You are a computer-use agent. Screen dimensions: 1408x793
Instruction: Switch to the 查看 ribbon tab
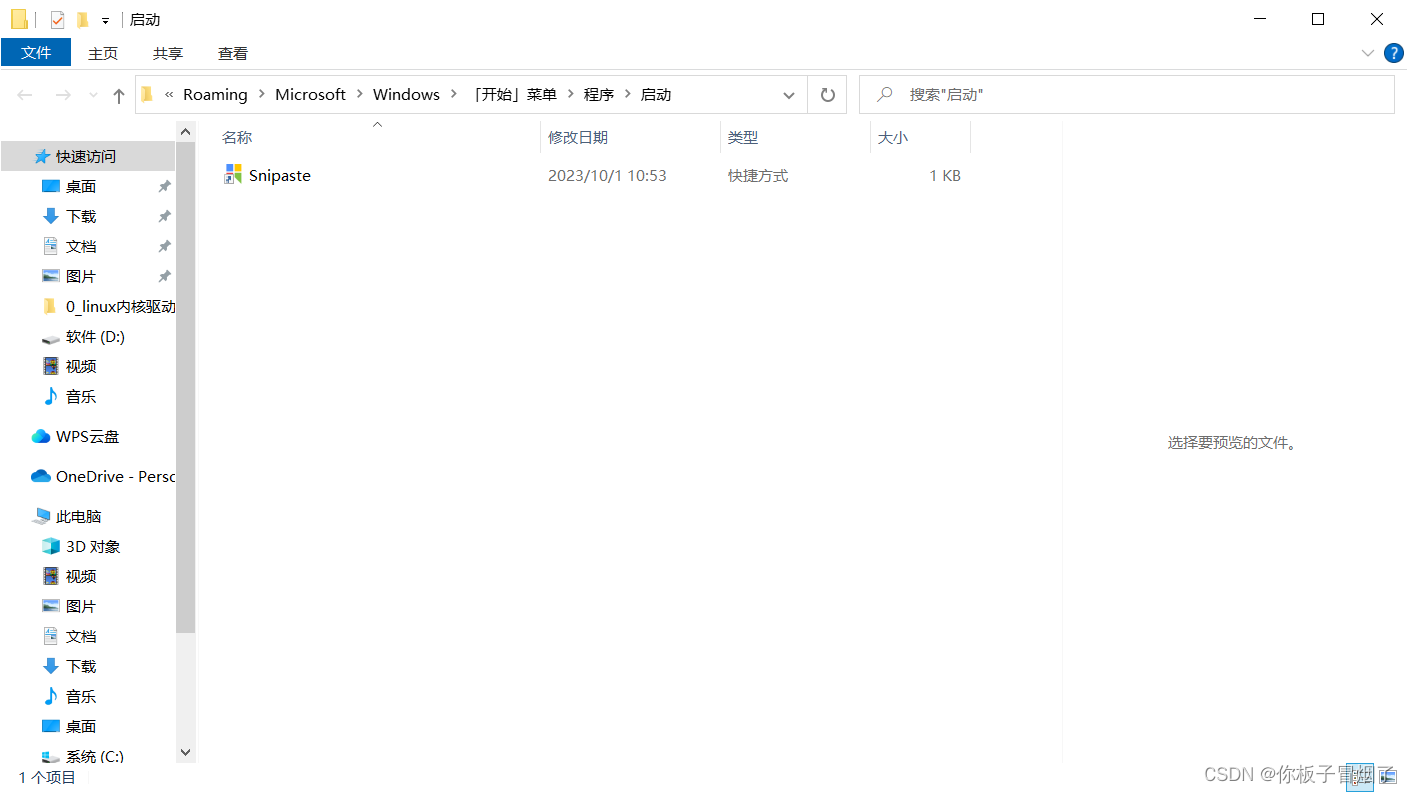(x=232, y=53)
